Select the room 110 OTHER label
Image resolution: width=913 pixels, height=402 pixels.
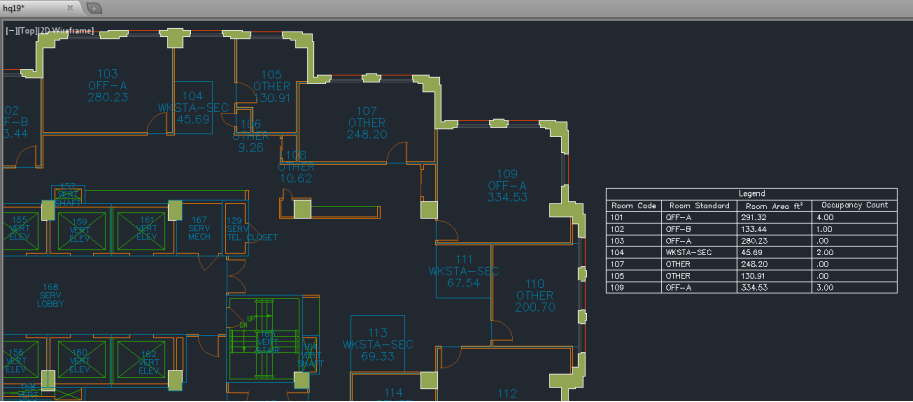click(535, 296)
